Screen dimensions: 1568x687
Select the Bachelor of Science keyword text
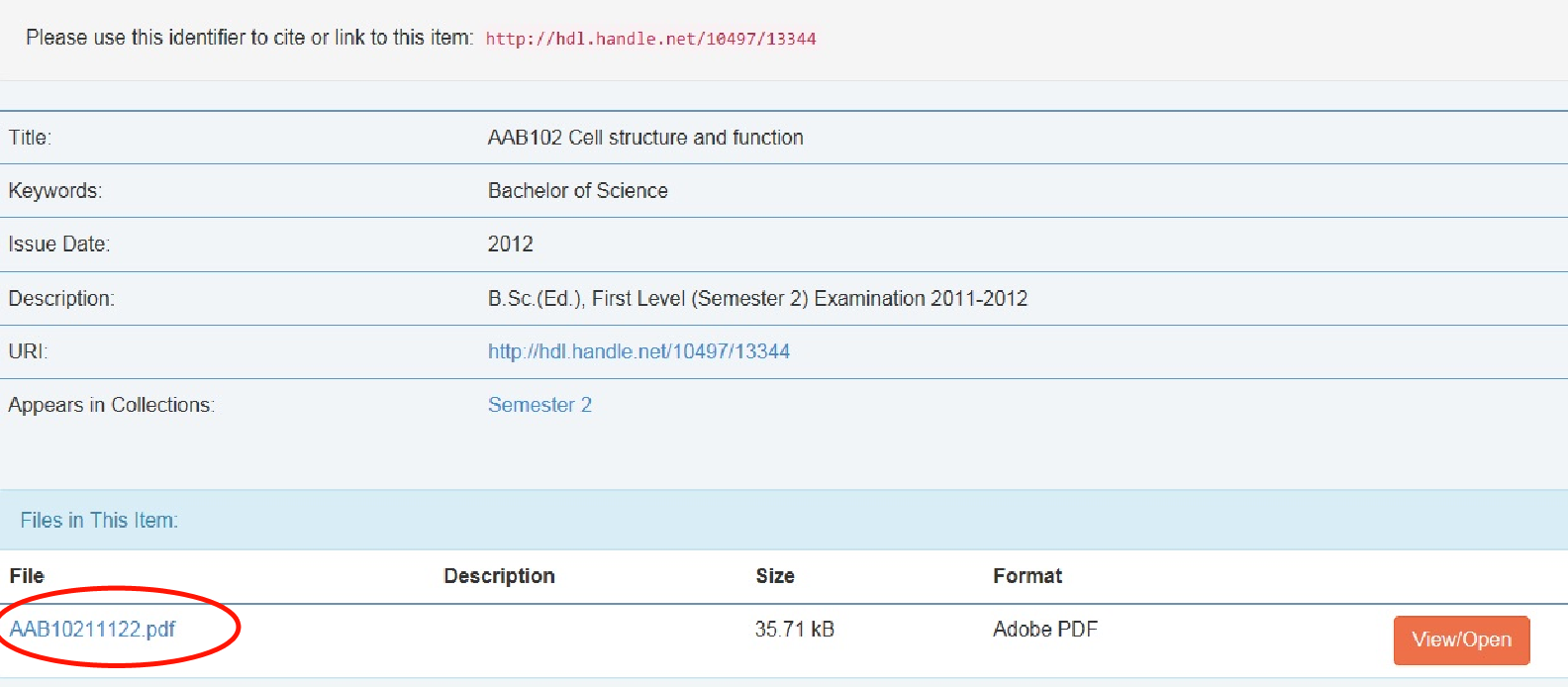point(577,191)
